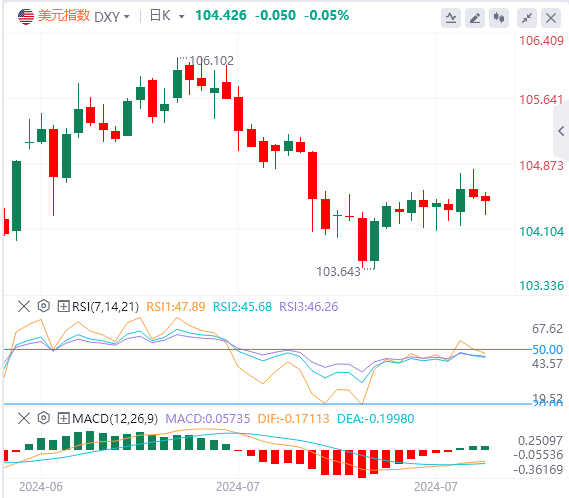The height and width of the screenshot is (498, 569).
Task: Click the MACD(12,26,9) indicator label
Action: click(x=115, y=419)
